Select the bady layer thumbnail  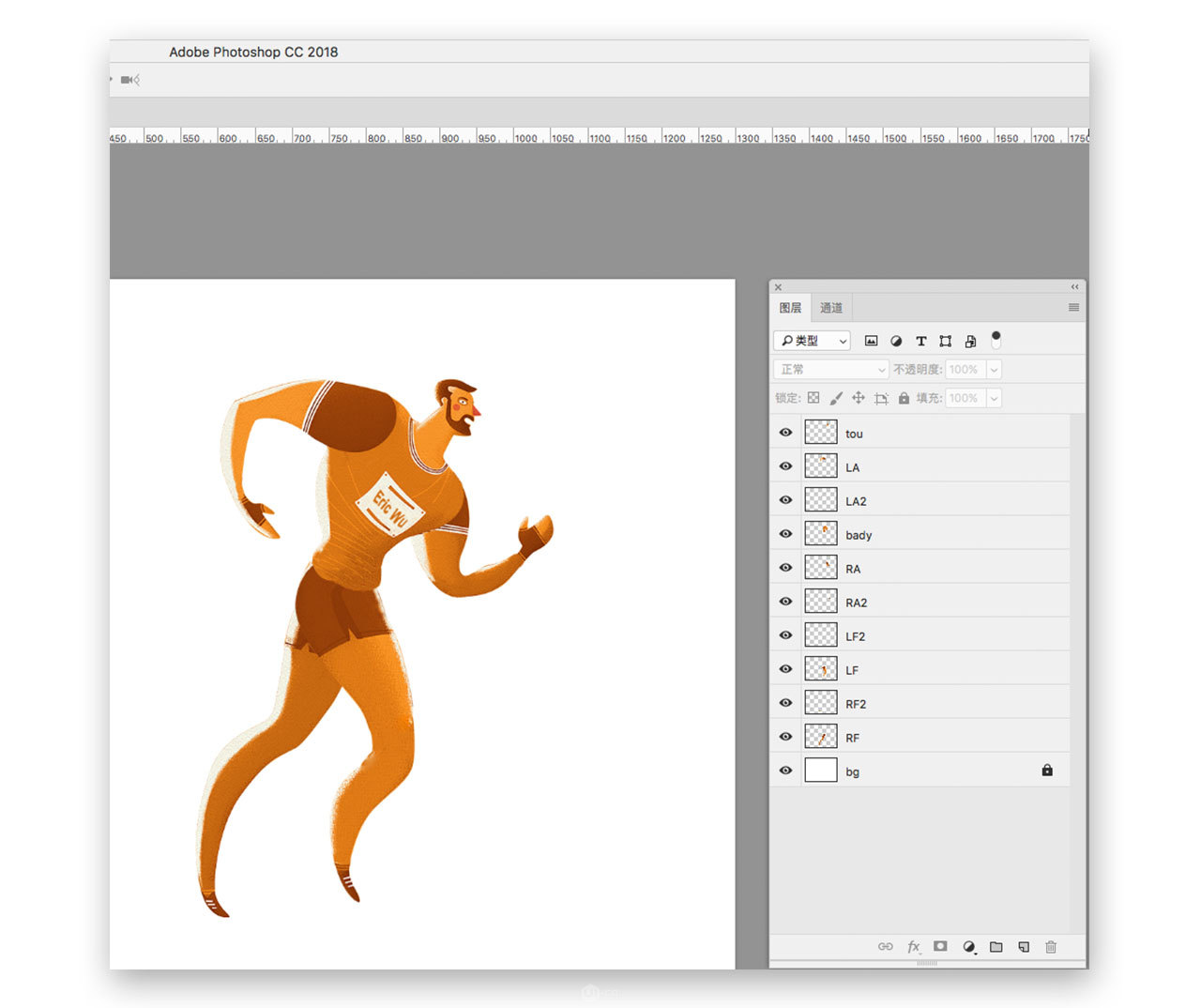(821, 534)
